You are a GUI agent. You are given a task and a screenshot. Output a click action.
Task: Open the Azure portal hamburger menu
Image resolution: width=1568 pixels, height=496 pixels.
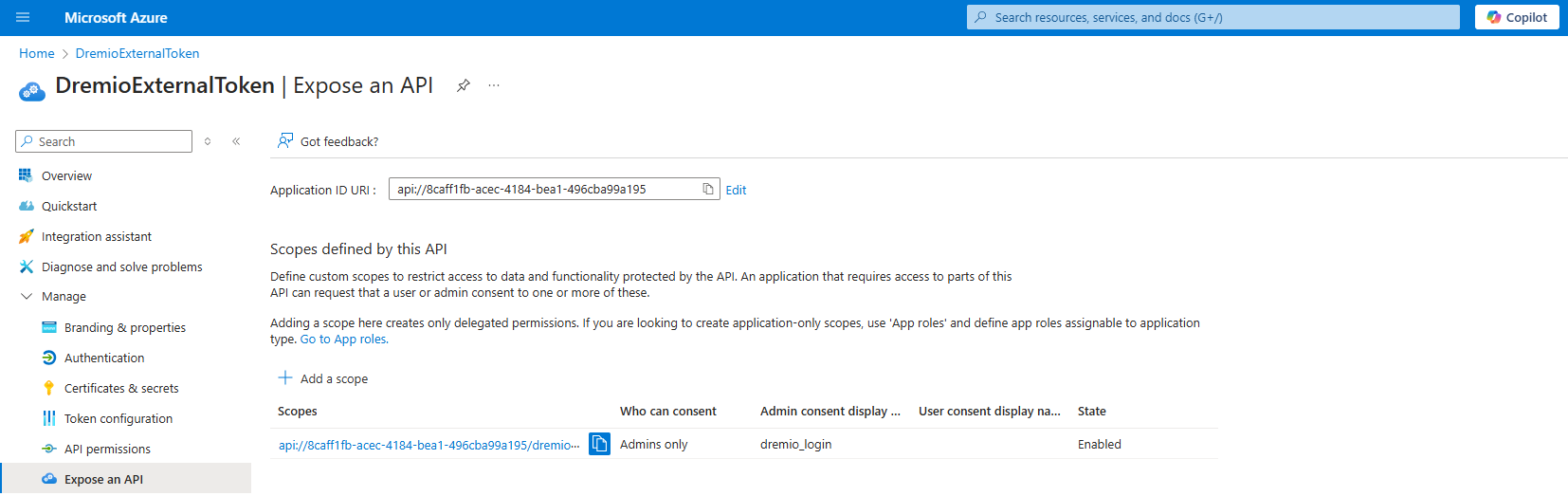[x=23, y=17]
